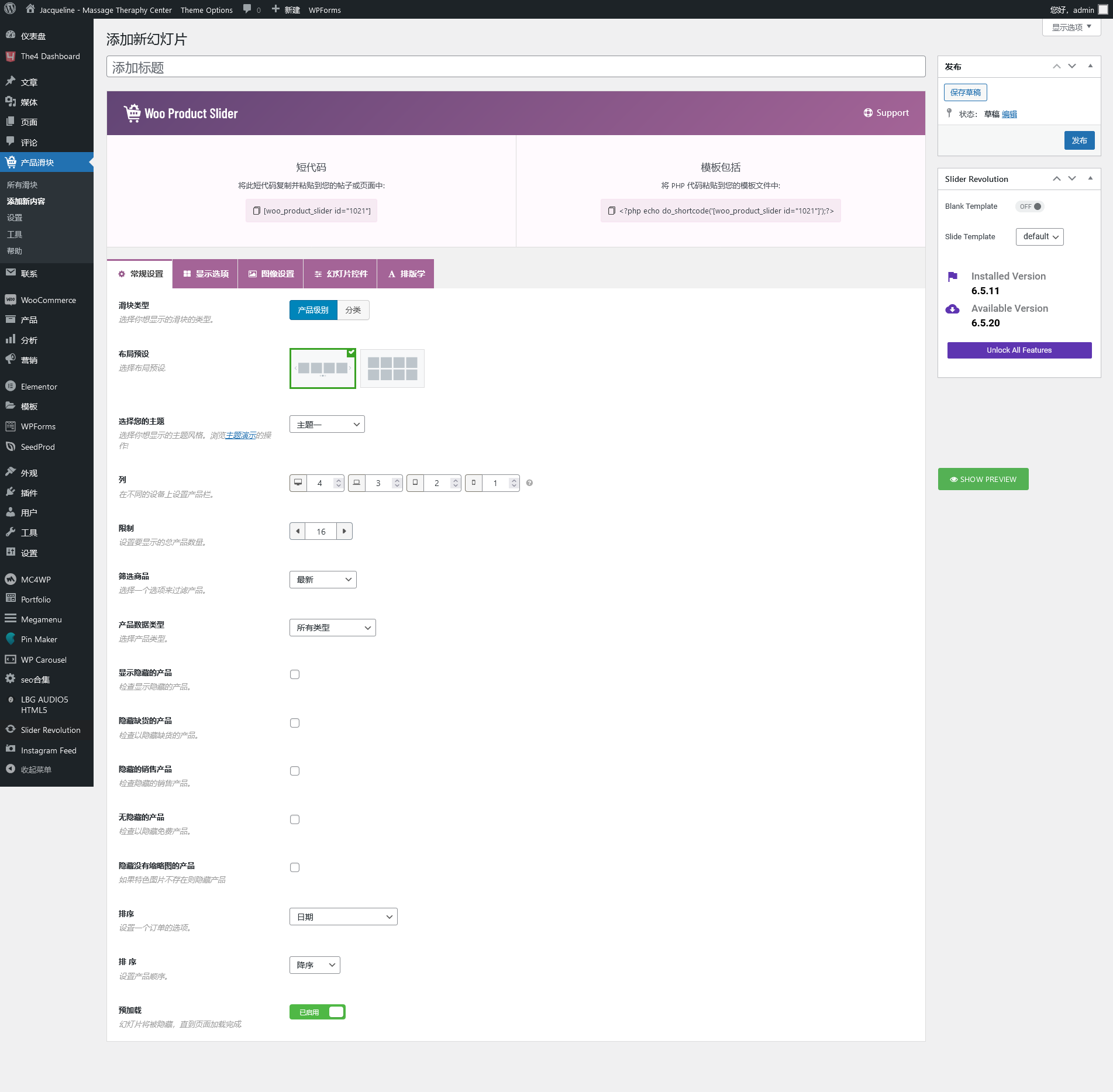The image size is (1113, 1092).
Task: Switch to the 显示选项 tab
Action: coord(205,274)
